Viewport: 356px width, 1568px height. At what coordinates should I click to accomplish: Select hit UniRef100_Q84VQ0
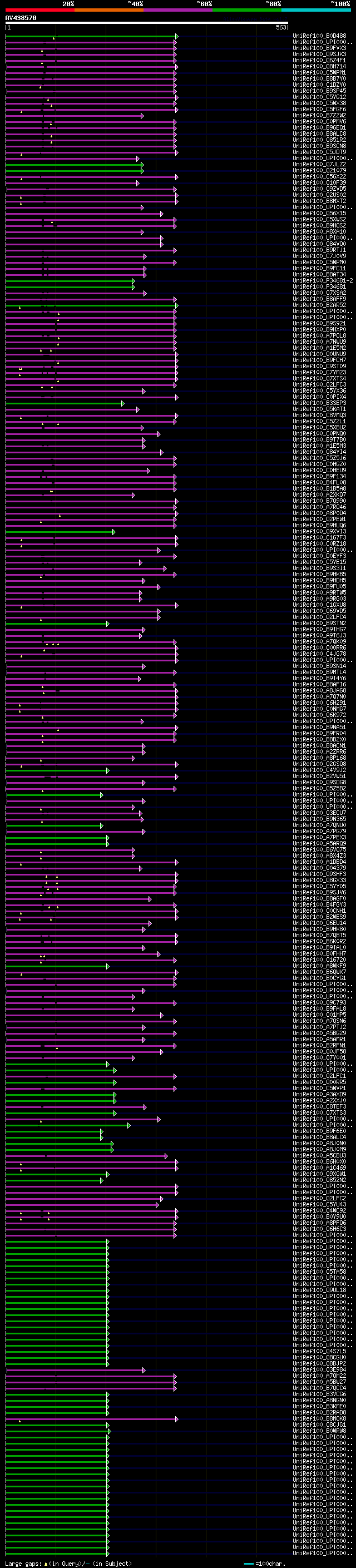click(x=319, y=244)
